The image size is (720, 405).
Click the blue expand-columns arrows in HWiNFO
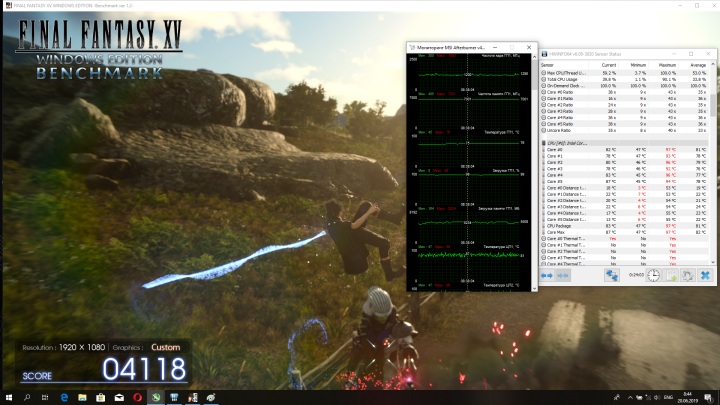pos(546,275)
